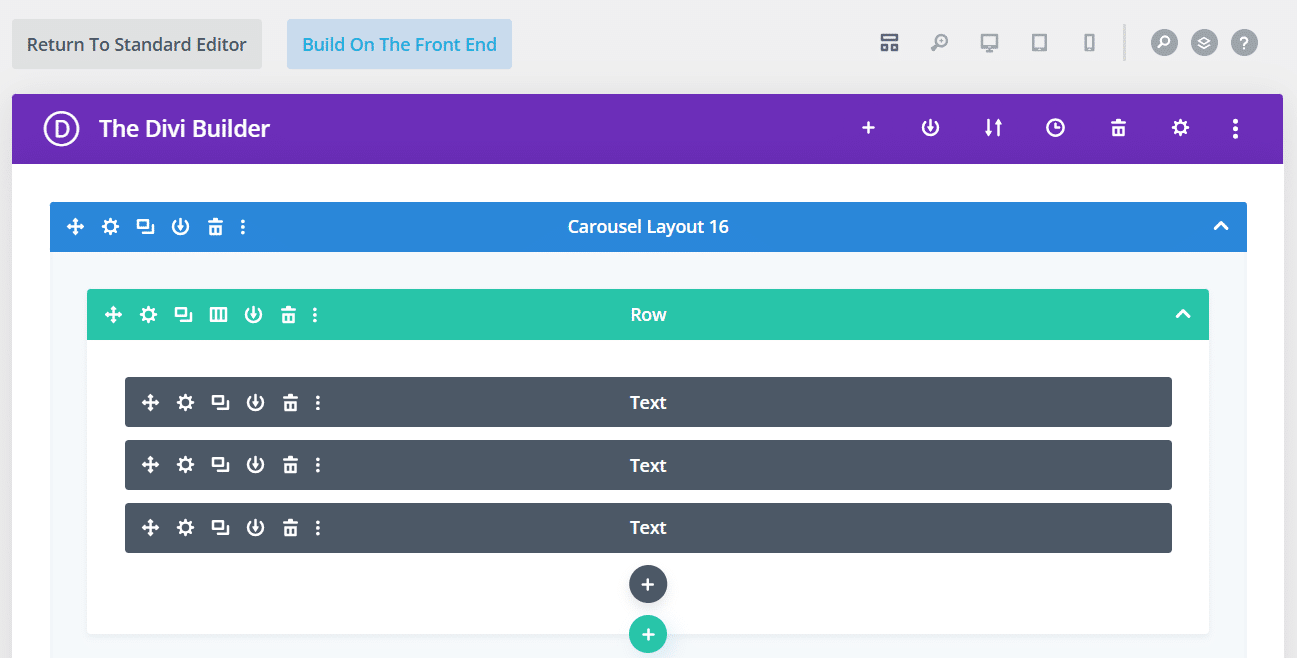
Task: Open the Divi Builder kebab options menu
Action: point(1235,128)
